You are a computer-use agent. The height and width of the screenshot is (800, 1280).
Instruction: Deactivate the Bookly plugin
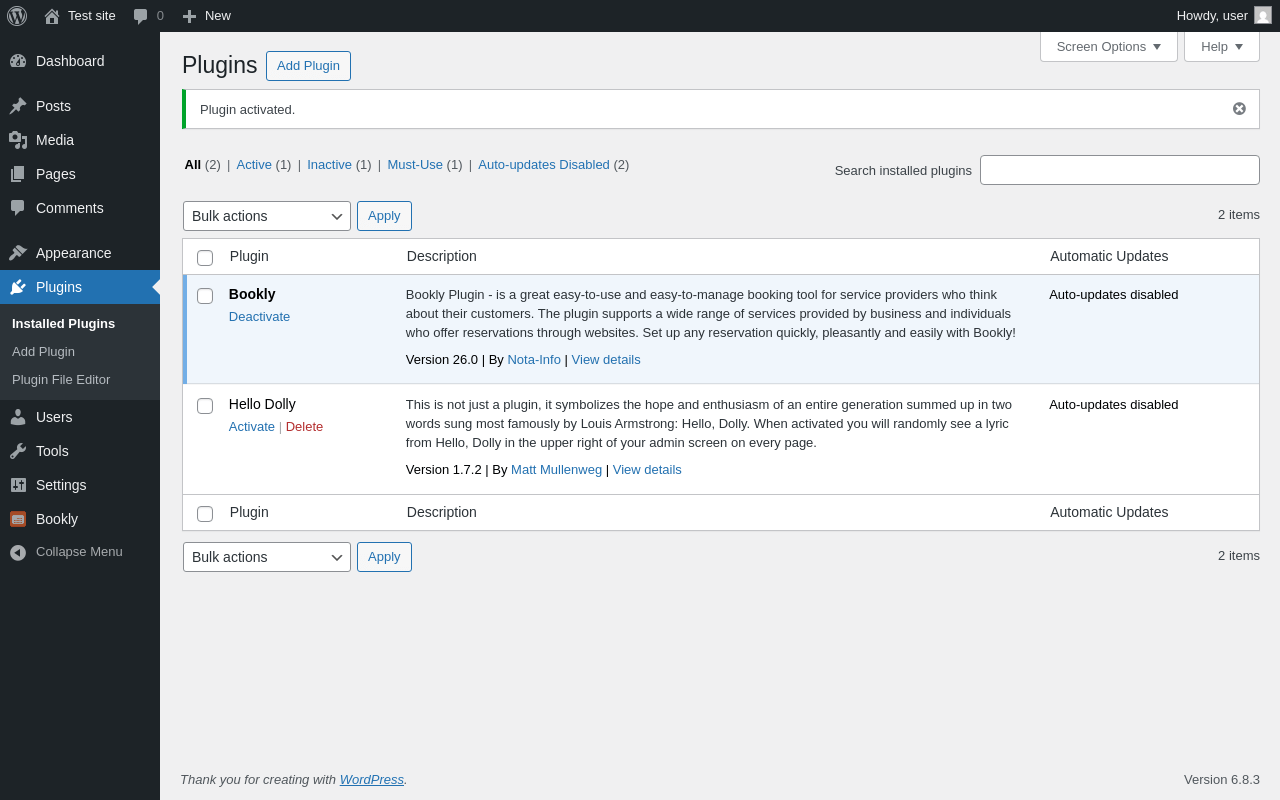click(x=259, y=317)
